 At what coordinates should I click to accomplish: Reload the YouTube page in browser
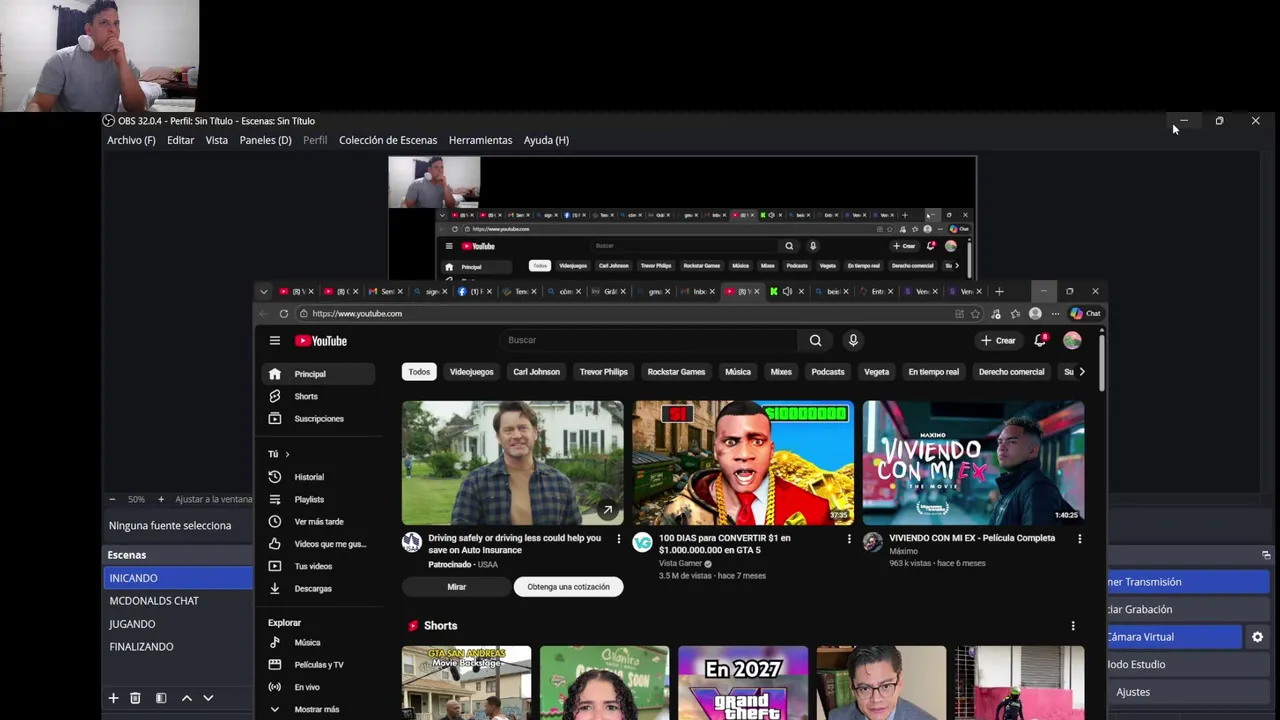tap(284, 314)
